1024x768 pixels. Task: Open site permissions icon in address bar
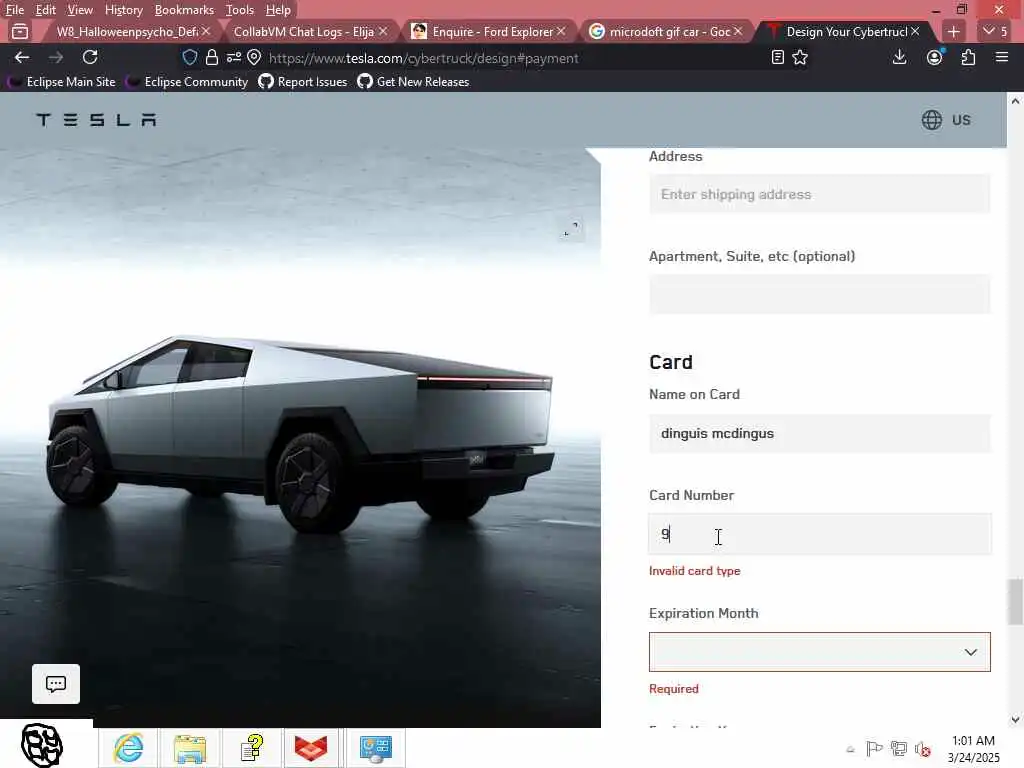pos(233,57)
